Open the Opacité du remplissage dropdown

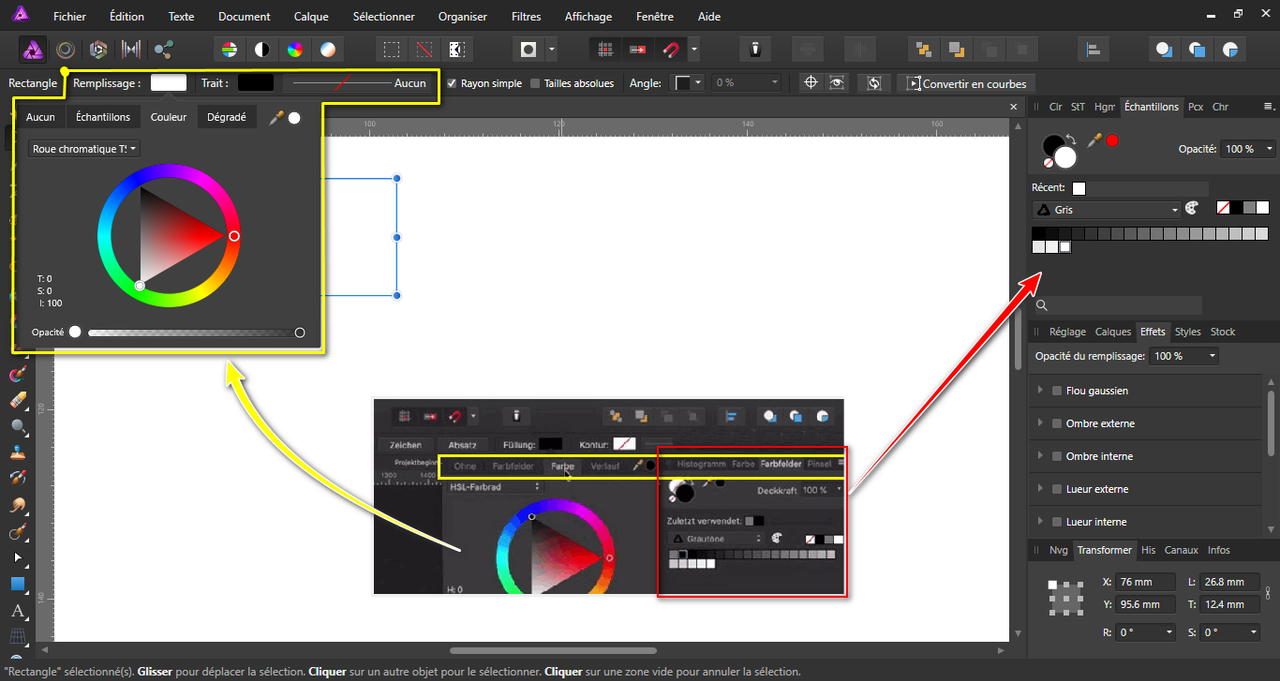click(1185, 356)
